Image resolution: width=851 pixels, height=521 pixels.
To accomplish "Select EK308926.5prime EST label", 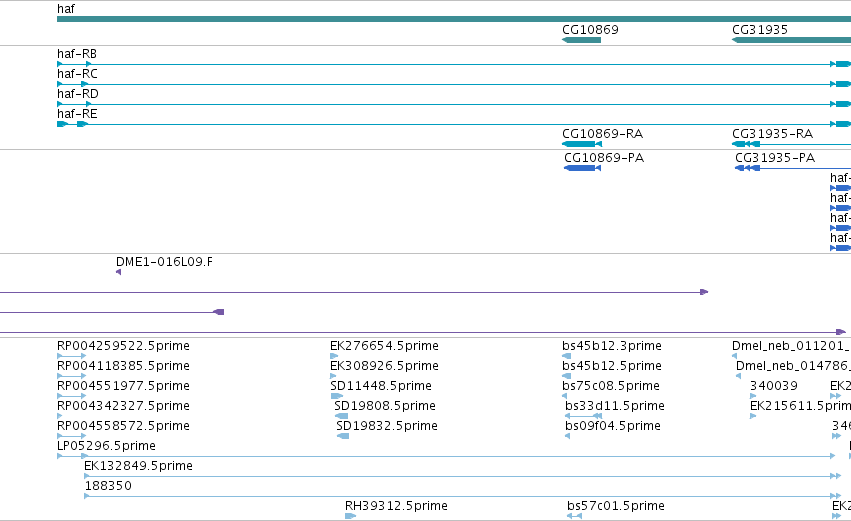I will click(384, 366).
